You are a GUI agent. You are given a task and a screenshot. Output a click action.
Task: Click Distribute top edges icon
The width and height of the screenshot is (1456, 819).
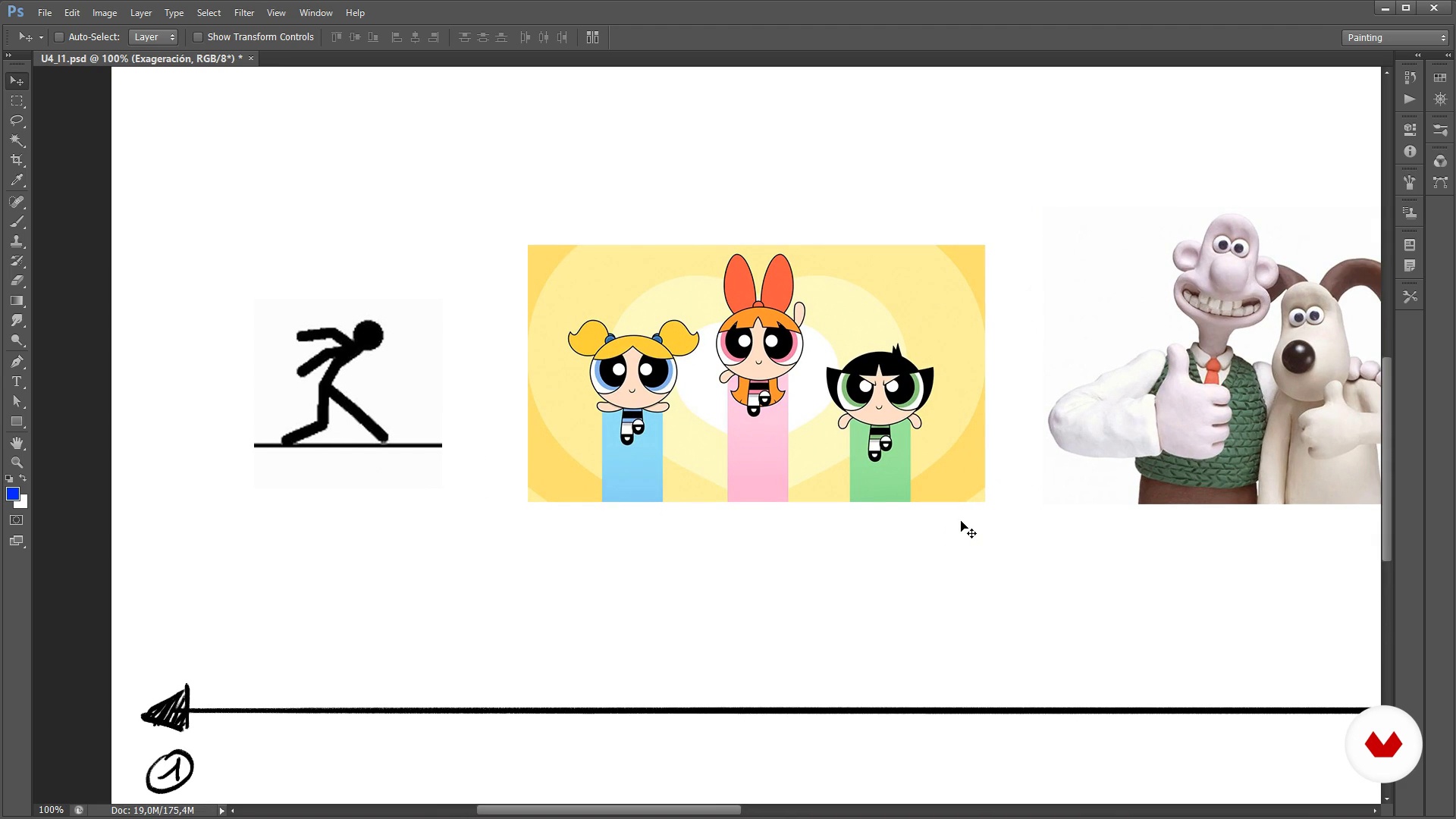point(464,37)
